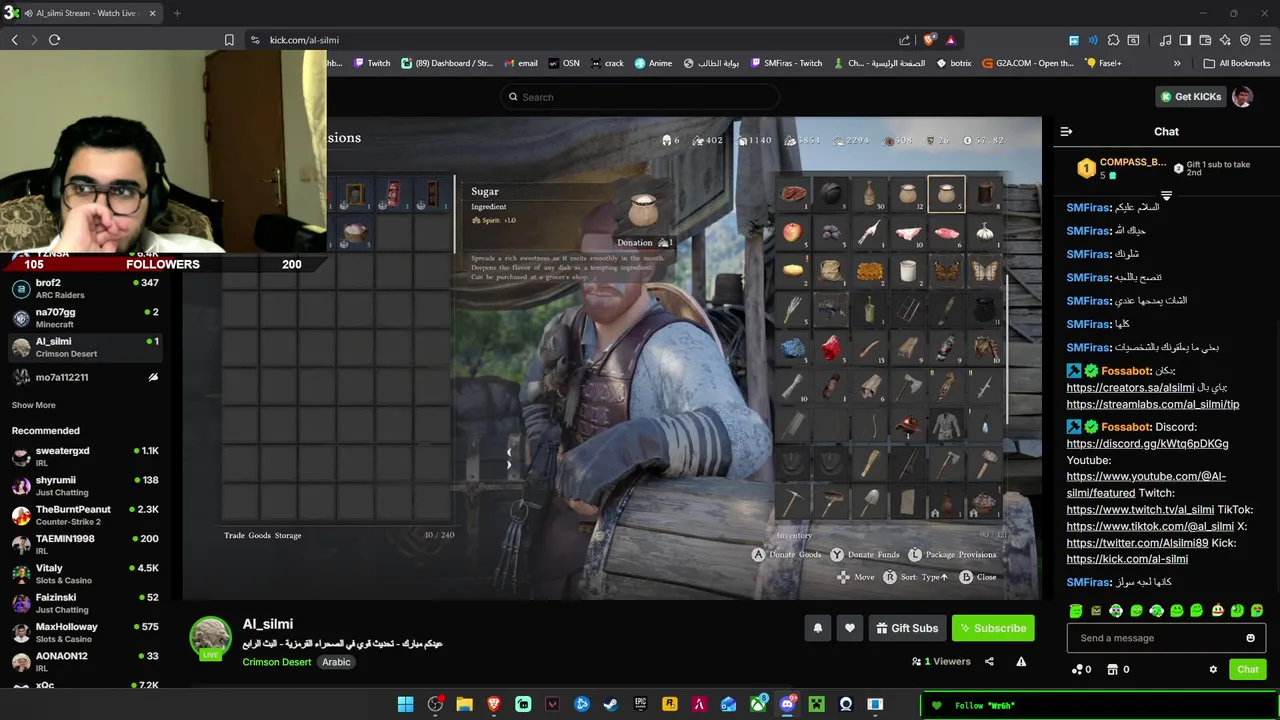Open a new browser tab
Screen dimensions: 1280x720
pos(177,13)
